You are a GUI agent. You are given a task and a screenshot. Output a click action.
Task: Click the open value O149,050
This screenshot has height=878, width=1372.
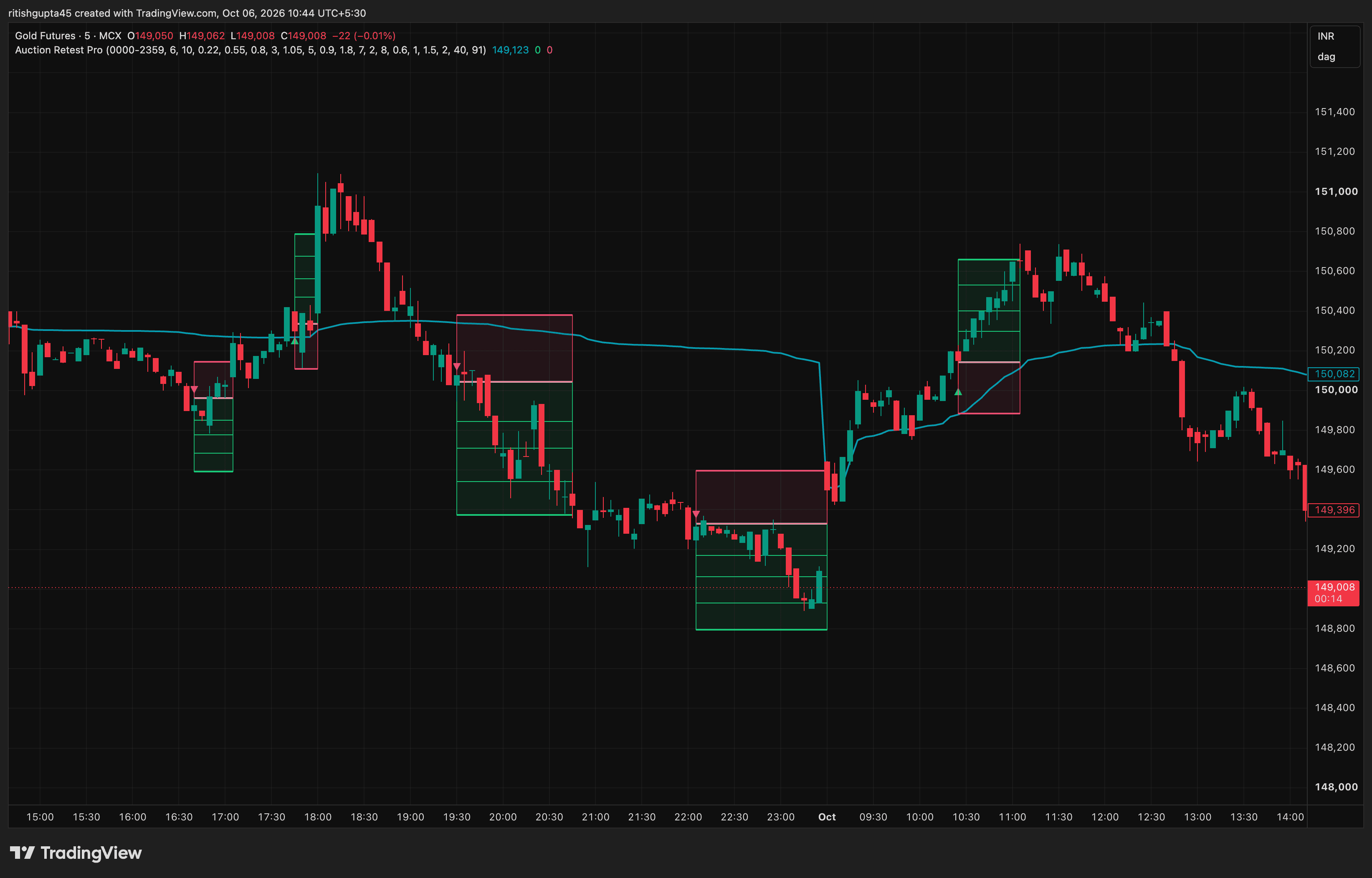pos(150,36)
